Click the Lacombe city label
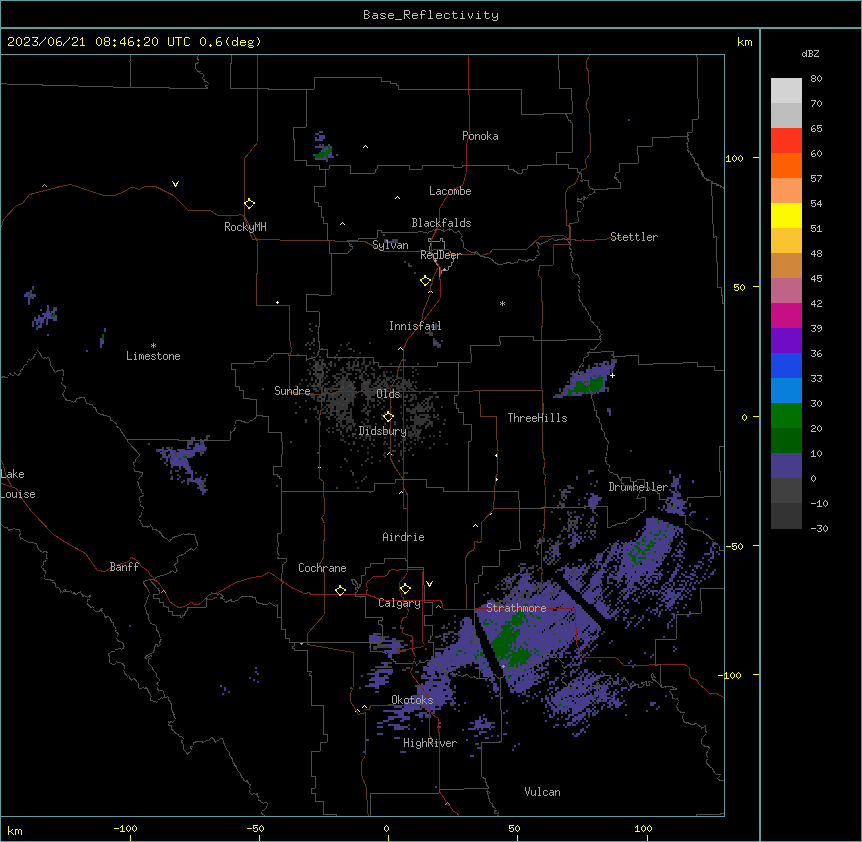This screenshot has width=862, height=842. tap(450, 191)
